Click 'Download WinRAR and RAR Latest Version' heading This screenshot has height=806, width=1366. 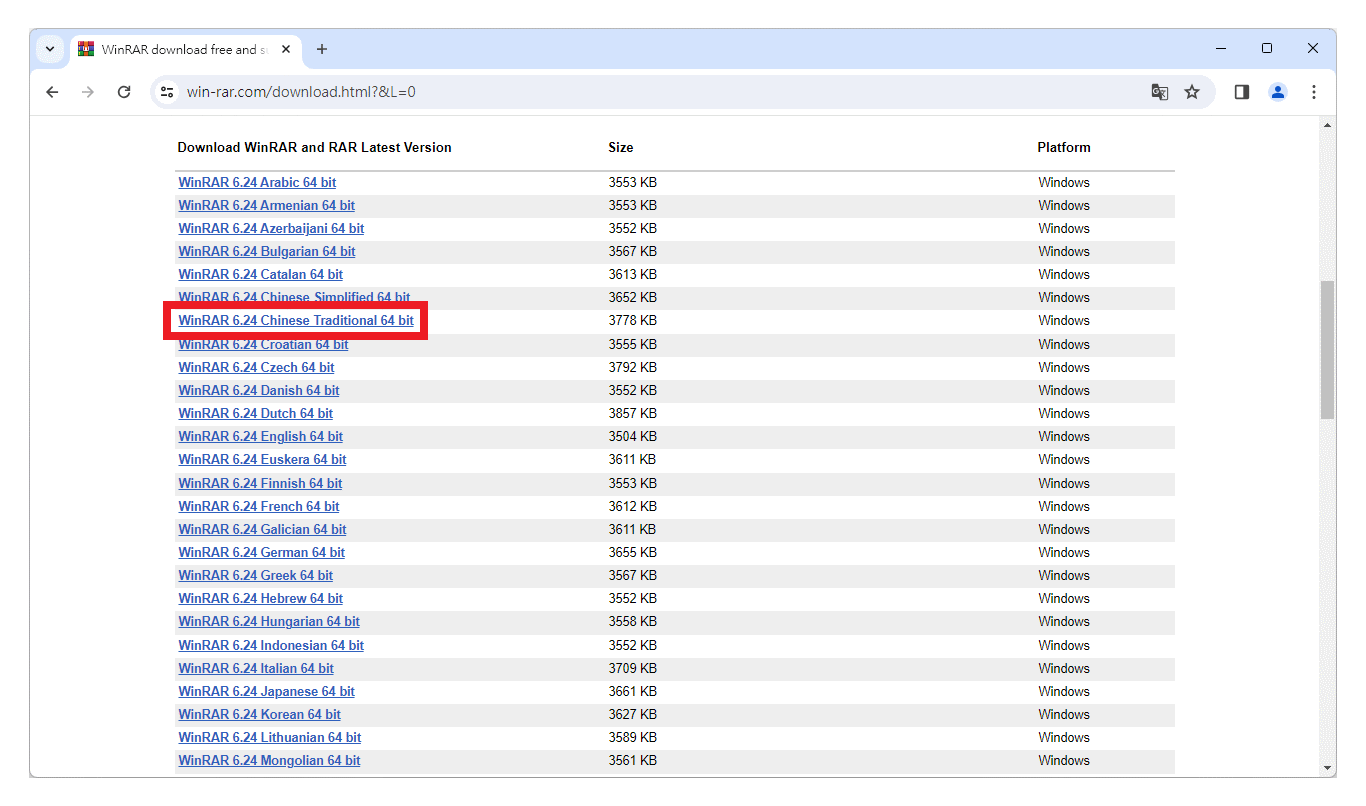(314, 147)
